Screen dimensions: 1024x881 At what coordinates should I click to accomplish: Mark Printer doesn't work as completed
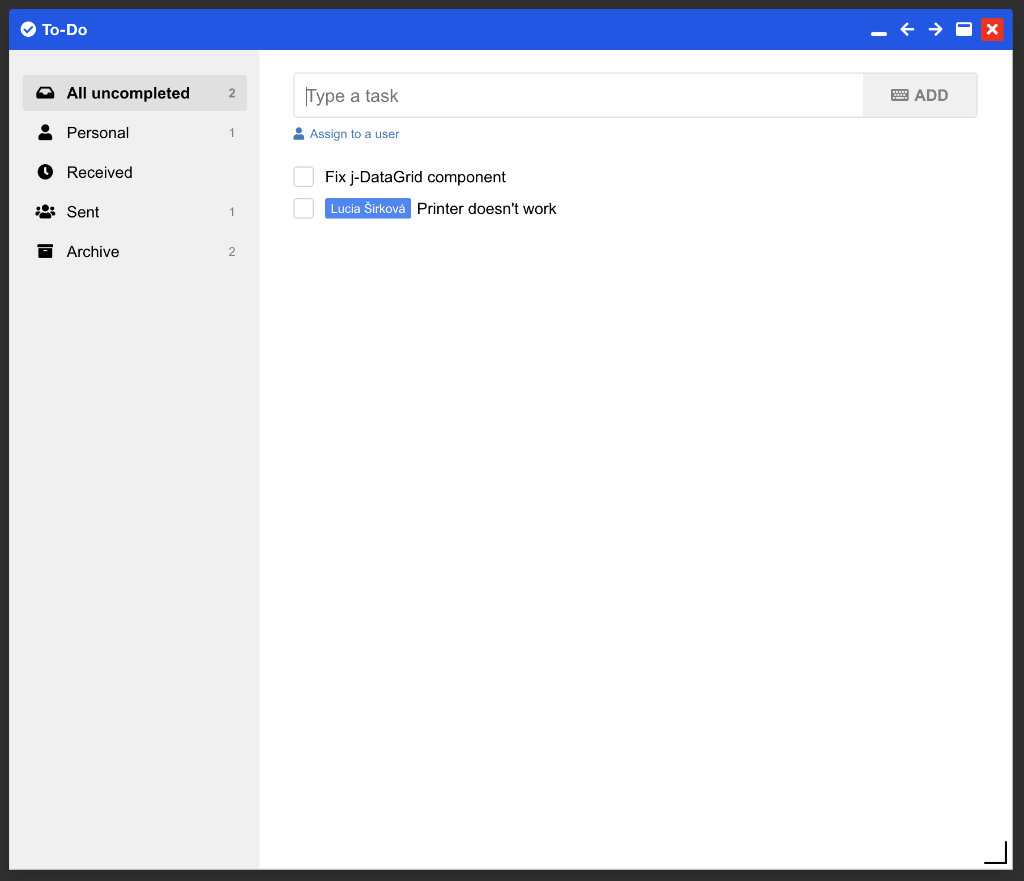click(x=303, y=208)
